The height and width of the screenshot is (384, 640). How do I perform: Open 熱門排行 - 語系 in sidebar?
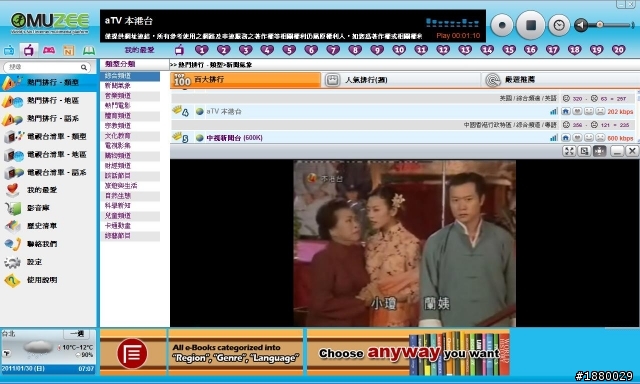click(48, 118)
